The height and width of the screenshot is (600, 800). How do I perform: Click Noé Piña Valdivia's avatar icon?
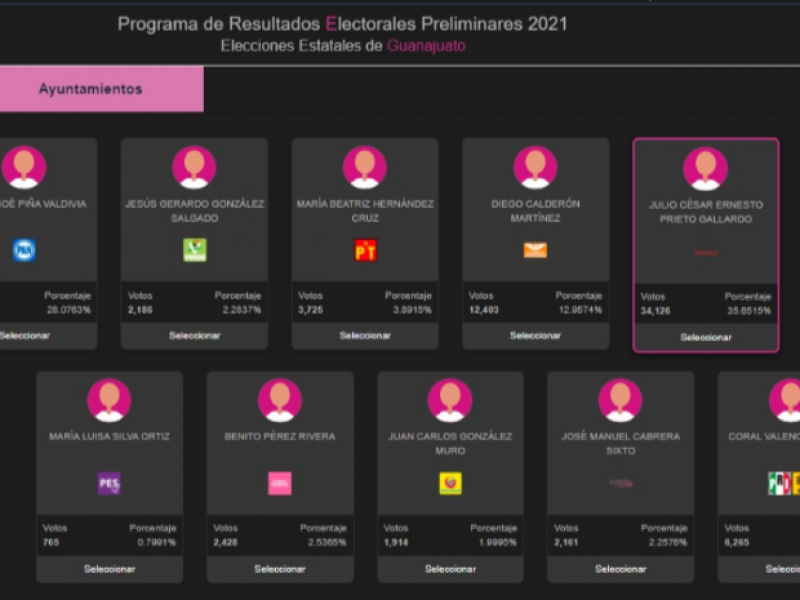pyautogui.click(x=23, y=167)
